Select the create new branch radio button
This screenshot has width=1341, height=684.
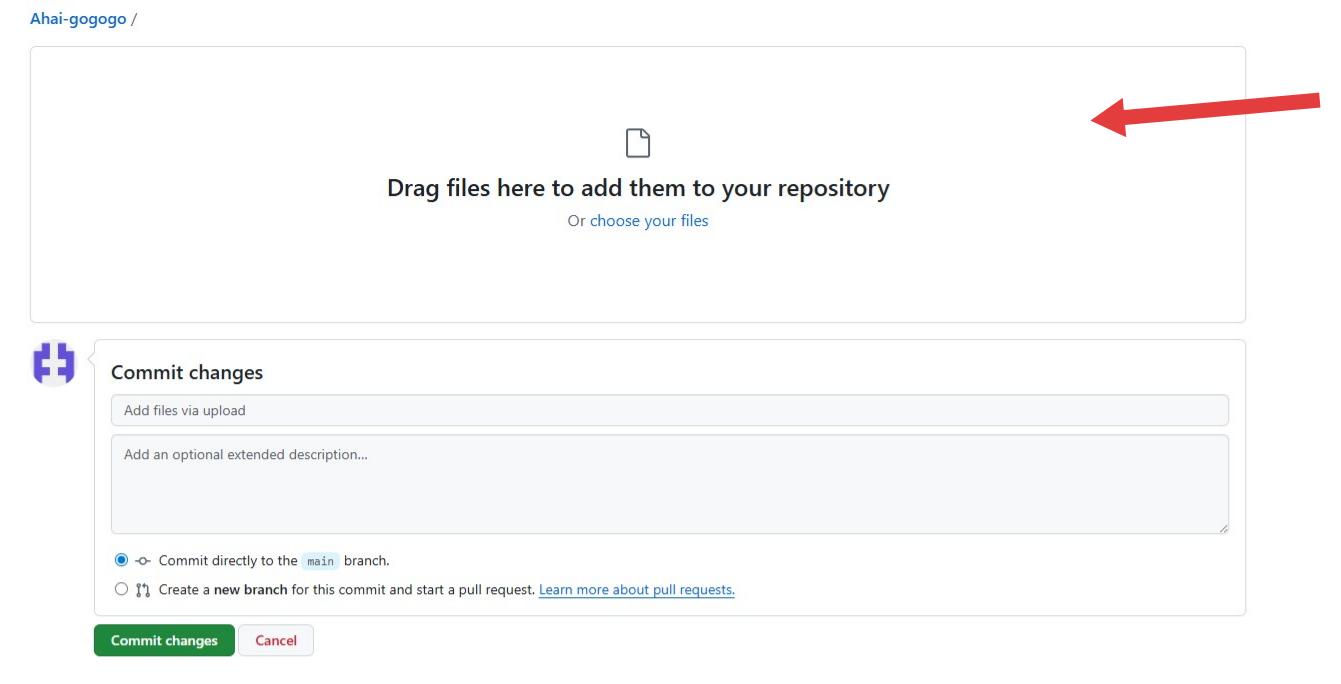[121, 589]
